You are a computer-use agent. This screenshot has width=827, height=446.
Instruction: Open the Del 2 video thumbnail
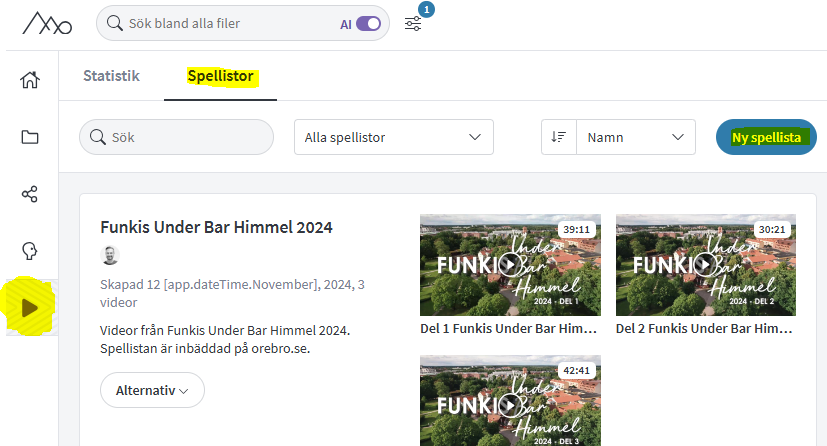point(706,265)
